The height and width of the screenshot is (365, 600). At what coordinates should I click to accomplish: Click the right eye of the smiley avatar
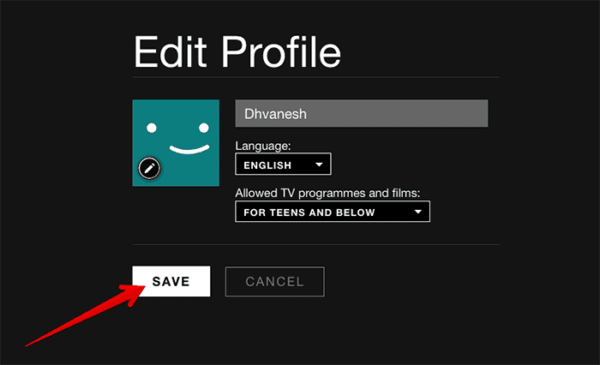204,128
